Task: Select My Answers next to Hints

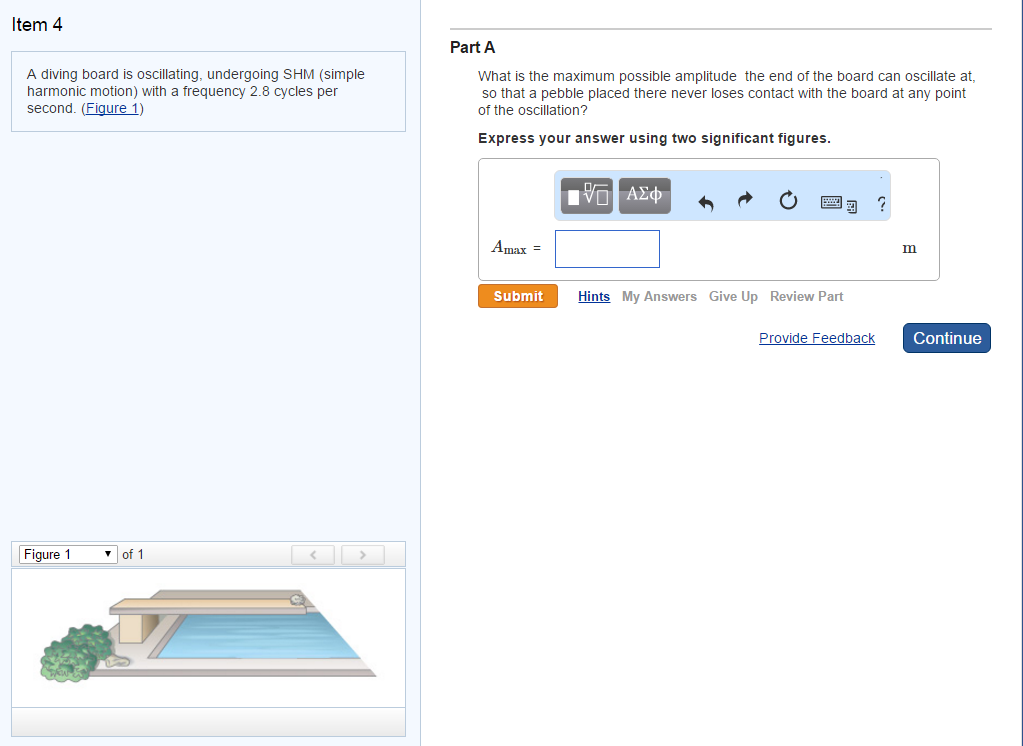Action: tap(659, 296)
